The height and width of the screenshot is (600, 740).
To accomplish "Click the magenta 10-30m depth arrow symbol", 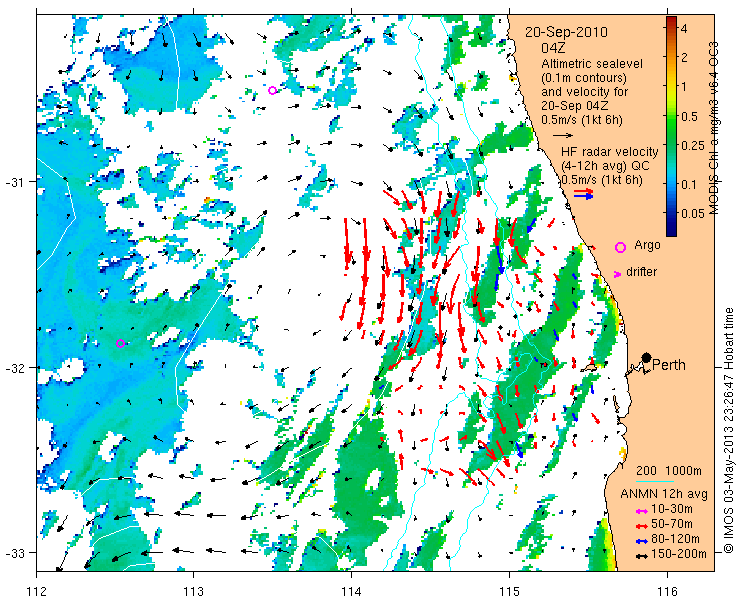I will pyautogui.click(x=641, y=511).
